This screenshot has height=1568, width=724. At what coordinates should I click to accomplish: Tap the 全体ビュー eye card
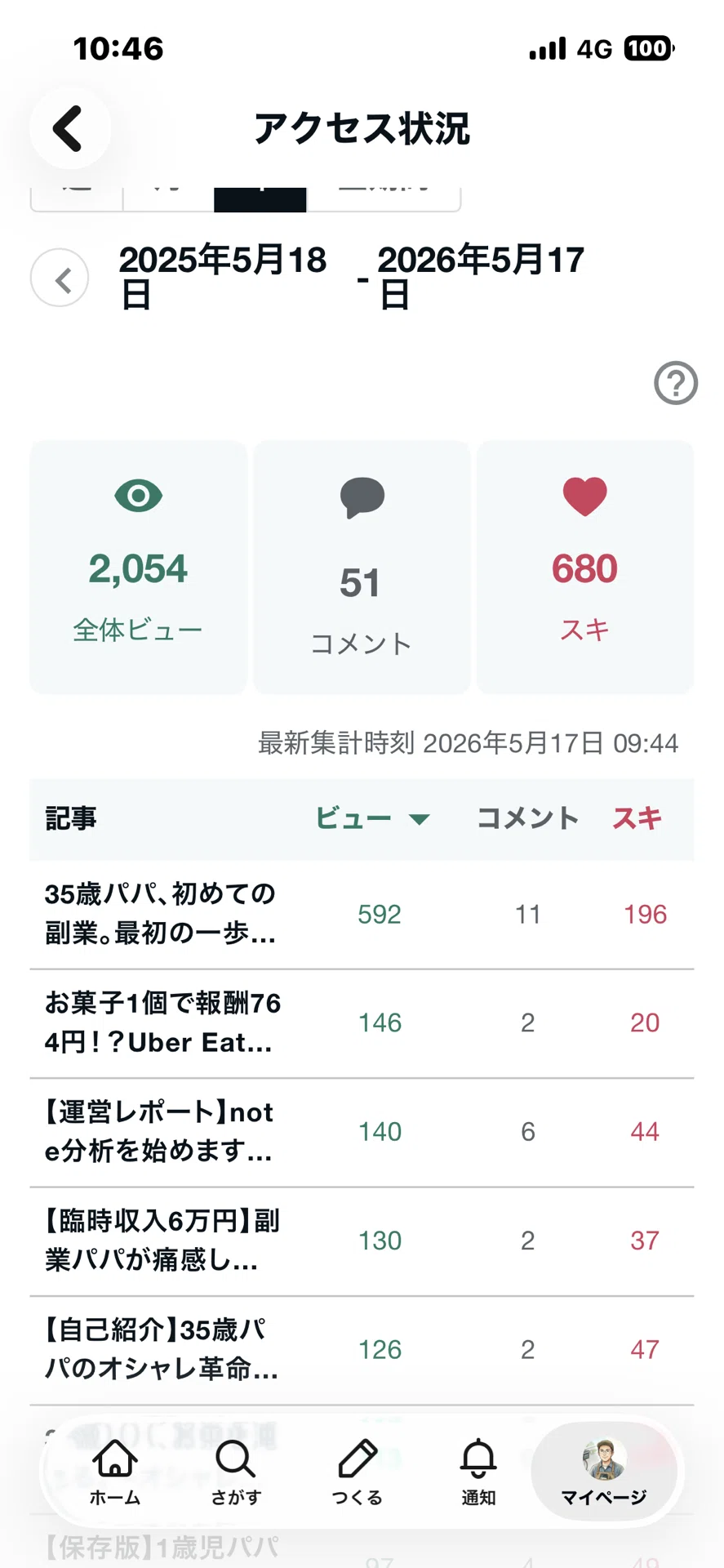(138, 568)
